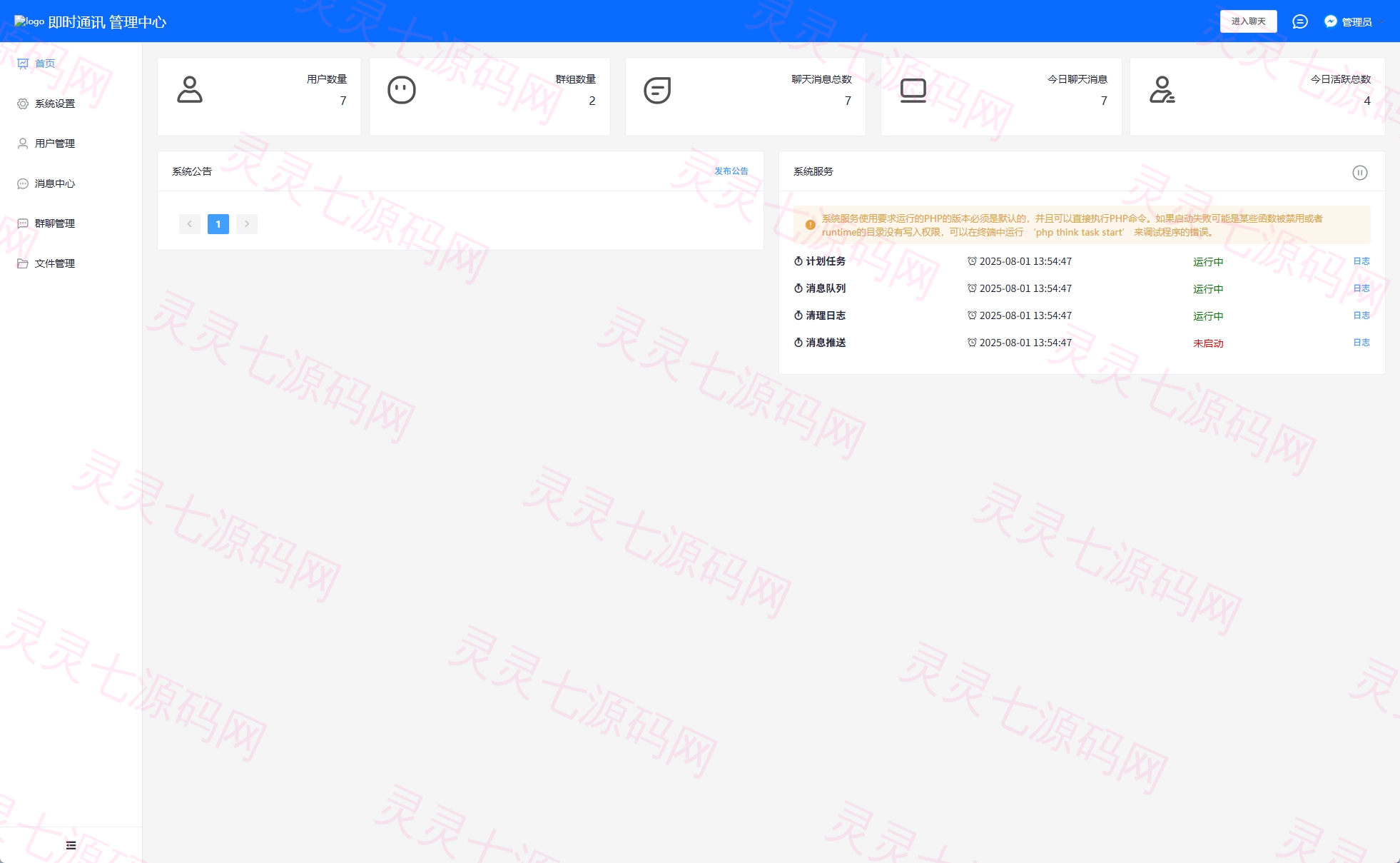Click the 未启动 status of 消息推送

point(1208,343)
